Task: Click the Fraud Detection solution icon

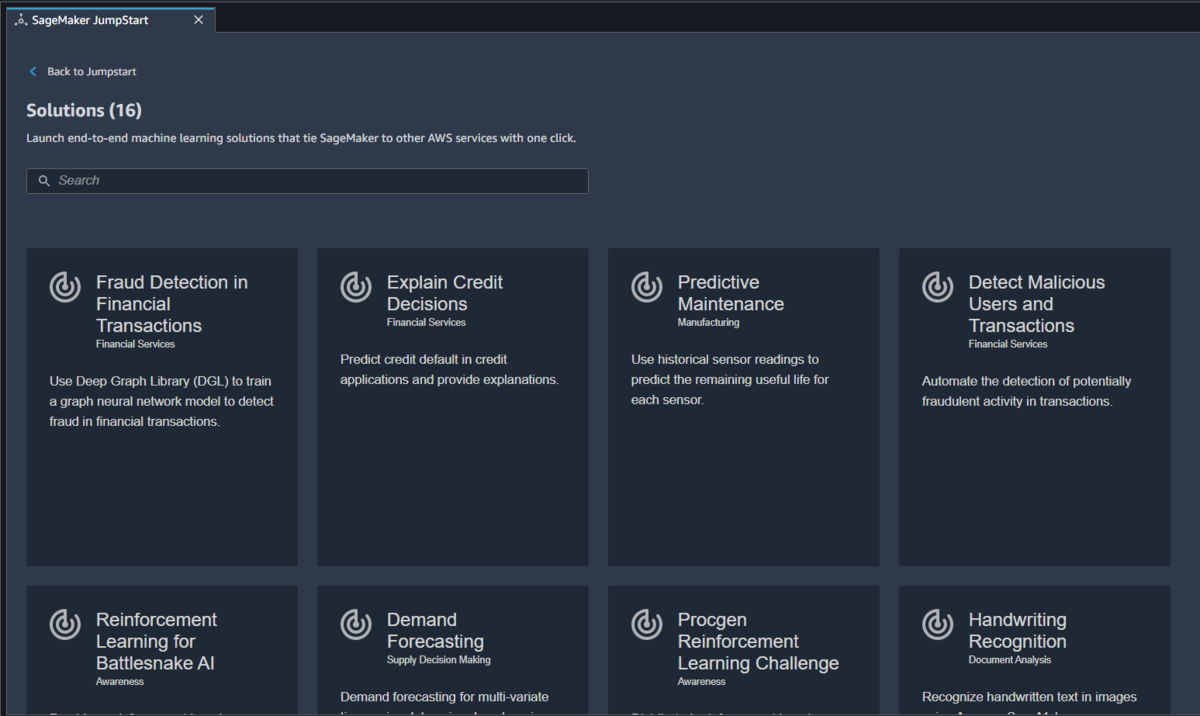Action: (x=65, y=287)
